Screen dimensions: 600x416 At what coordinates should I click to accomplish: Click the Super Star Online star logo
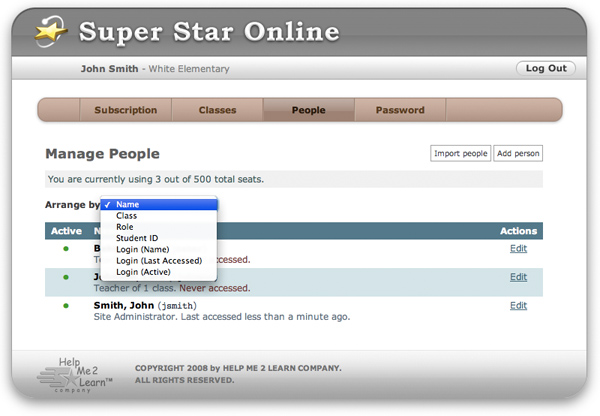46,32
